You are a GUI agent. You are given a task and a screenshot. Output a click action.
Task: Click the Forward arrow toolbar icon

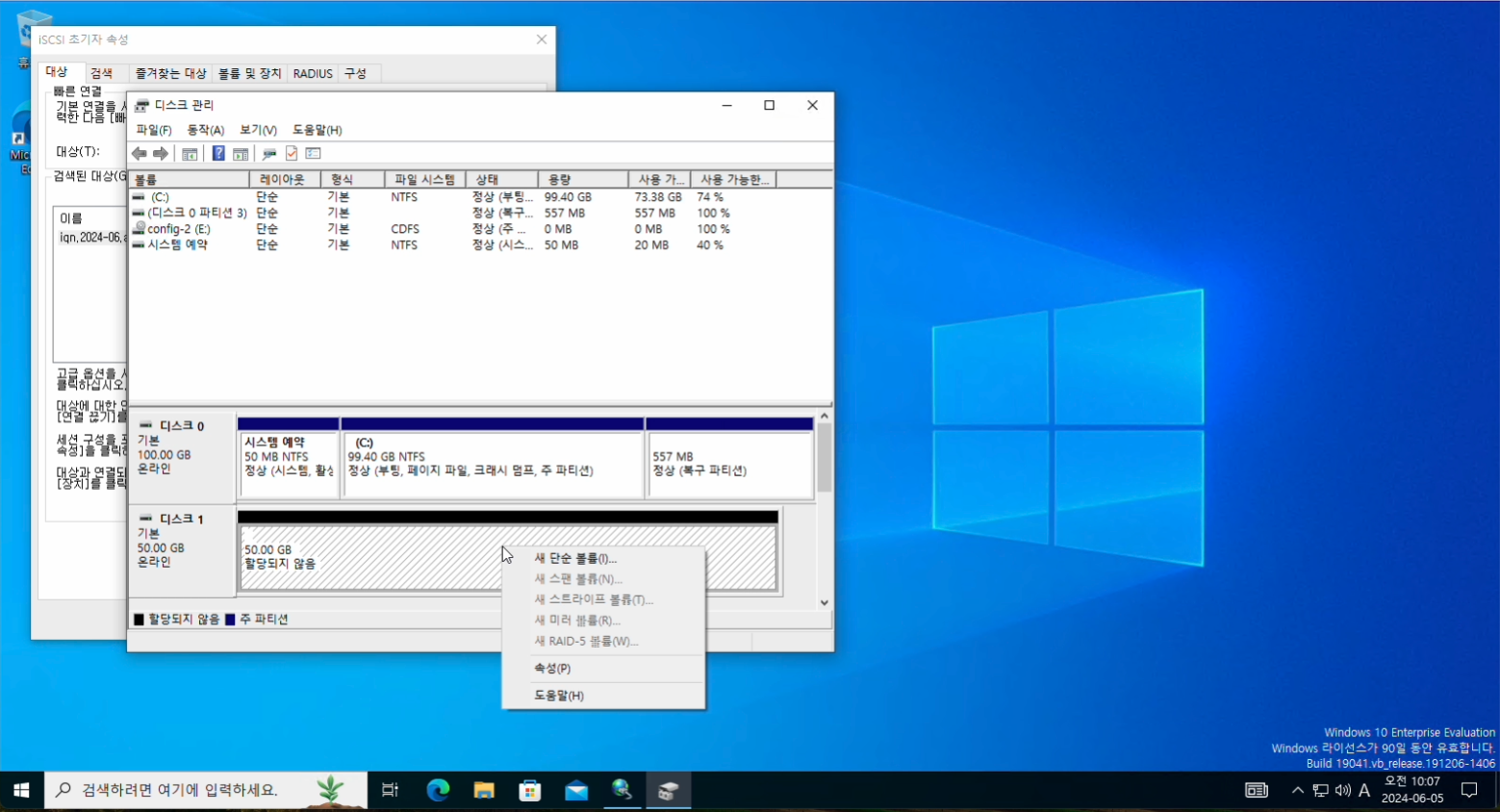point(161,154)
